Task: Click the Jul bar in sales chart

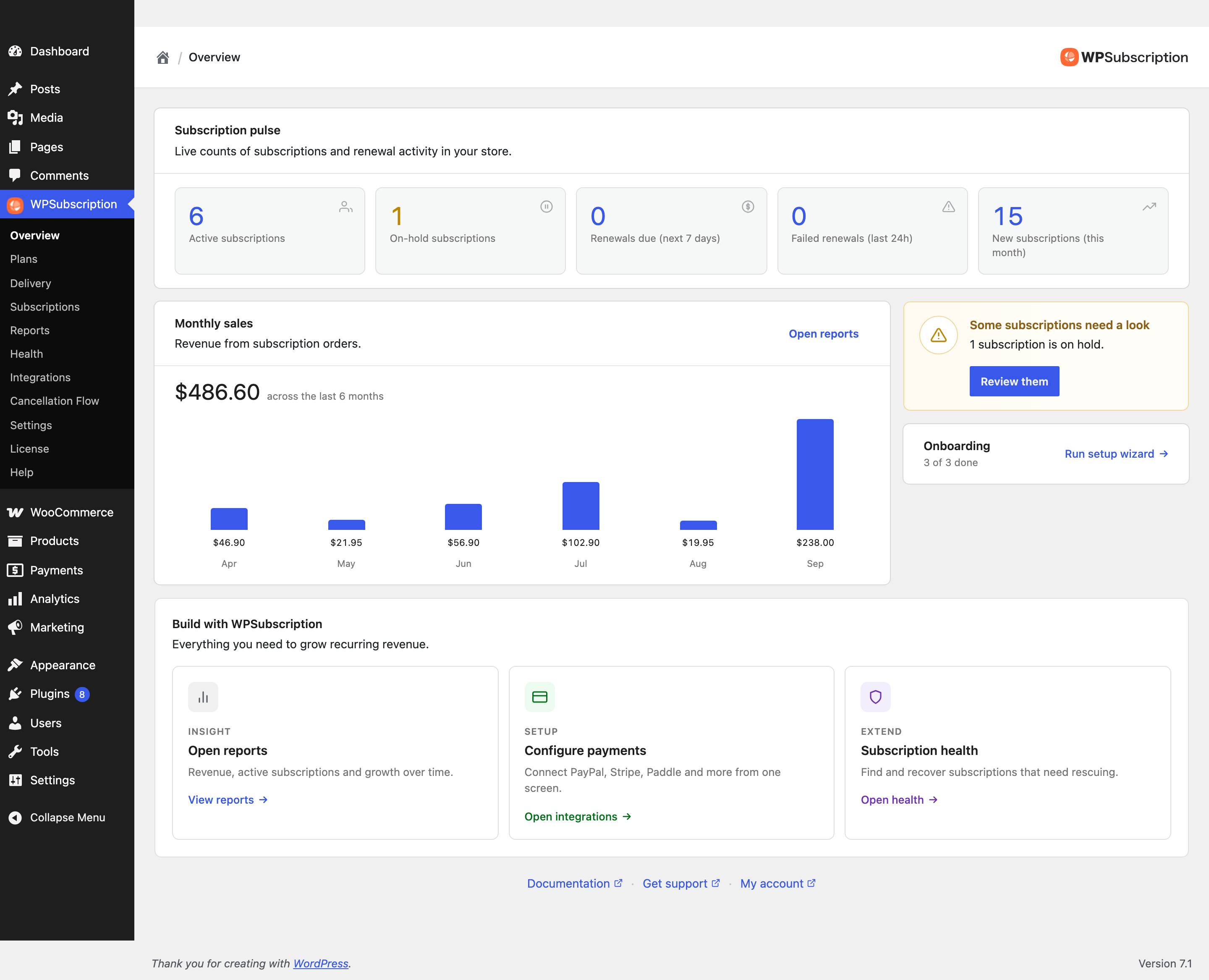Action: click(x=581, y=506)
